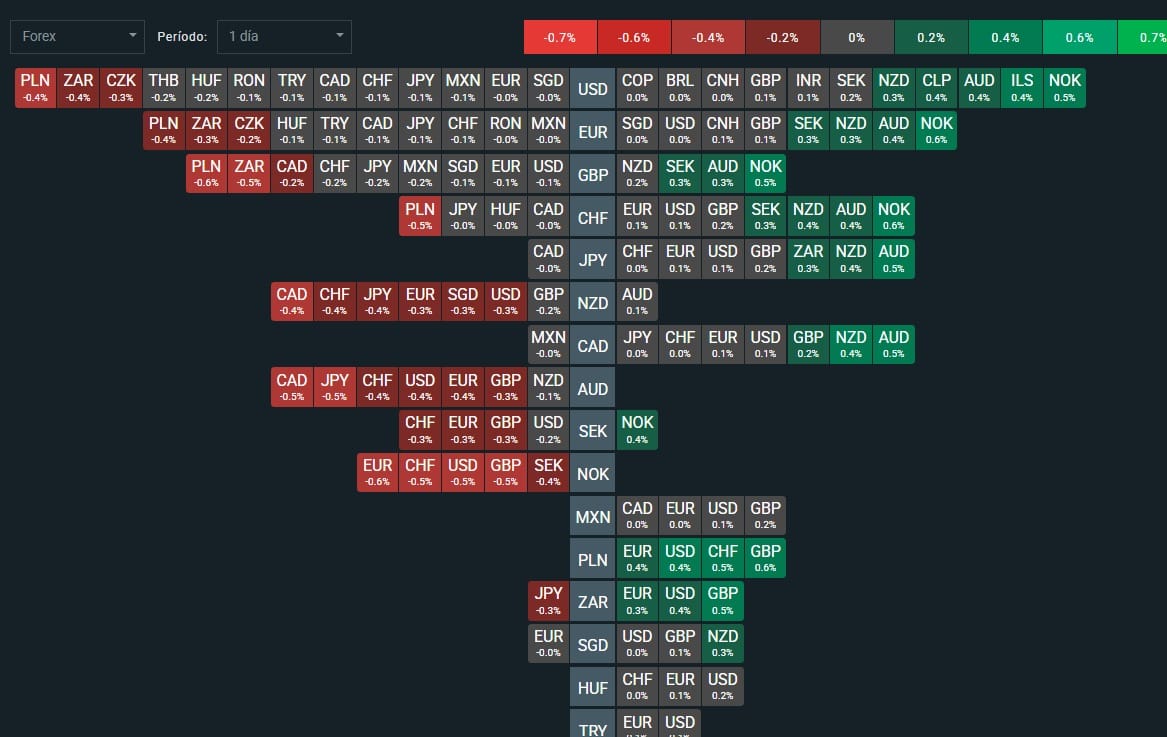Select the COP cell in the USD row
This screenshot has height=737, width=1167.
637,88
